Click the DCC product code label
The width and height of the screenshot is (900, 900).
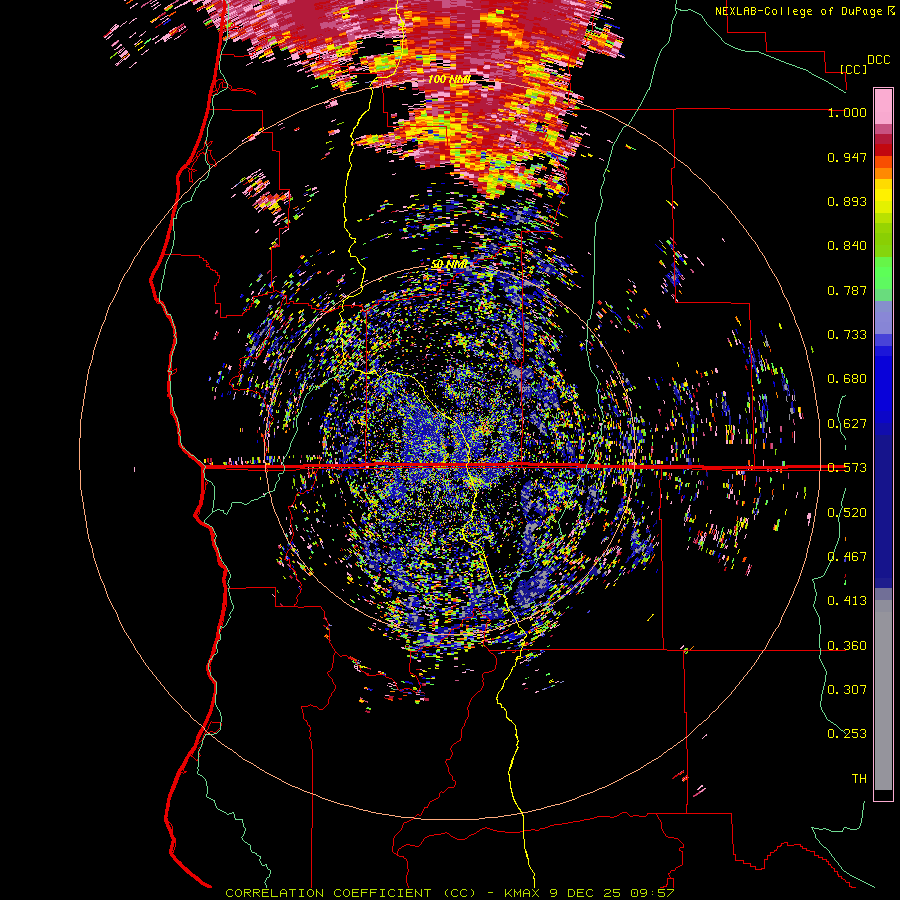tap(879, 60)
